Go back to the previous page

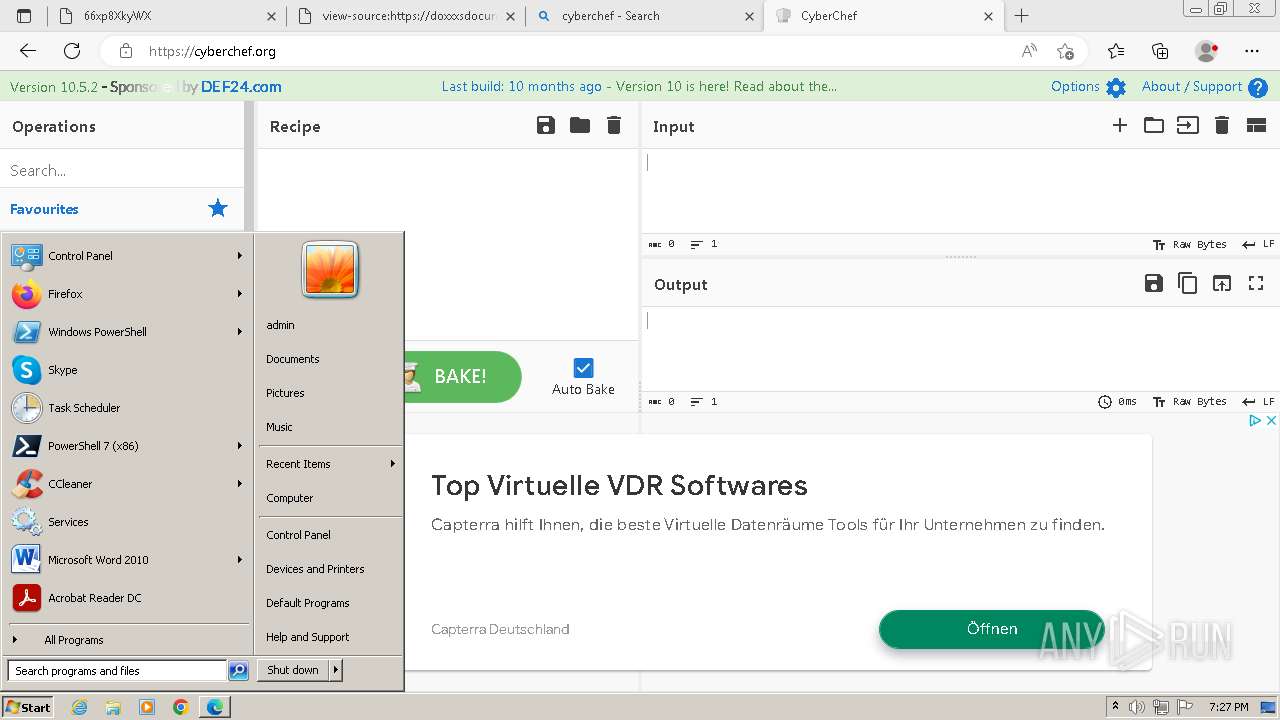pos(28,51)
